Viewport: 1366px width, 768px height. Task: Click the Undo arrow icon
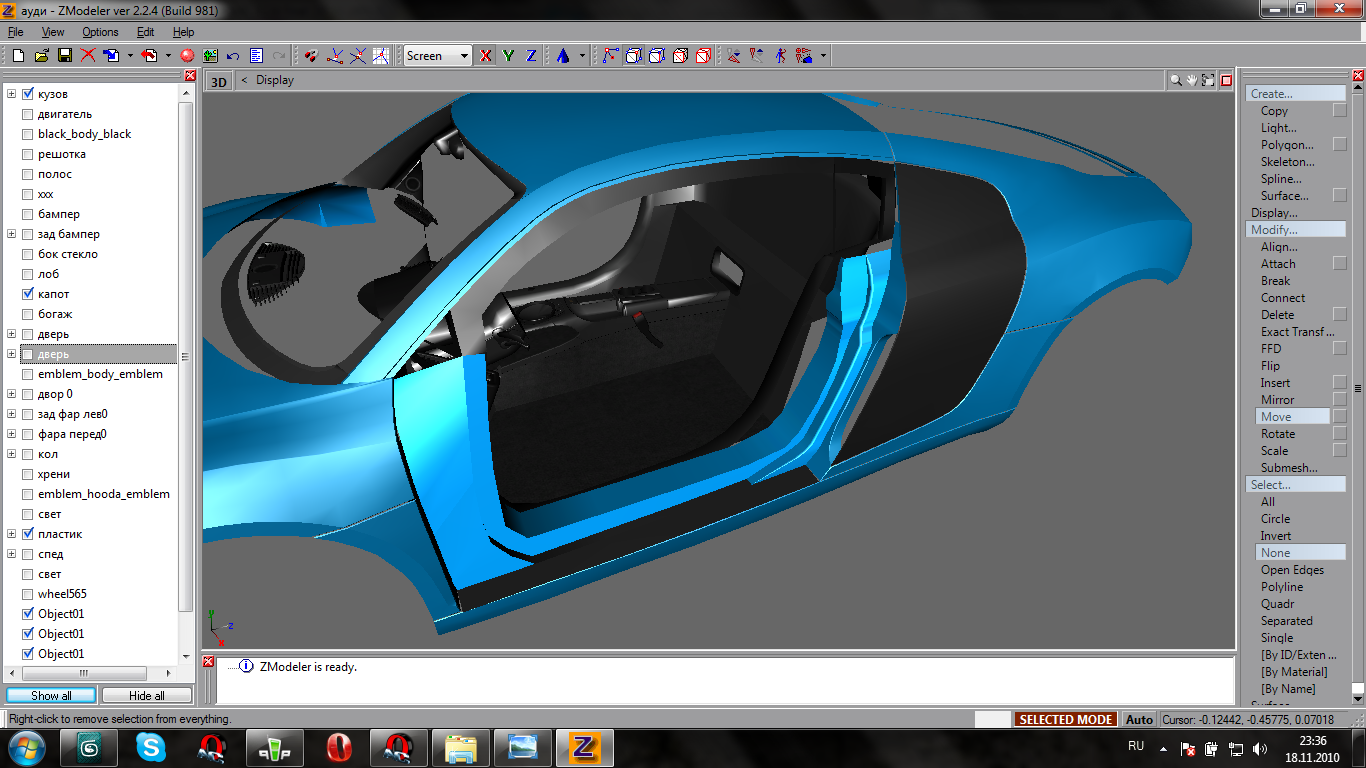point(233,56)
